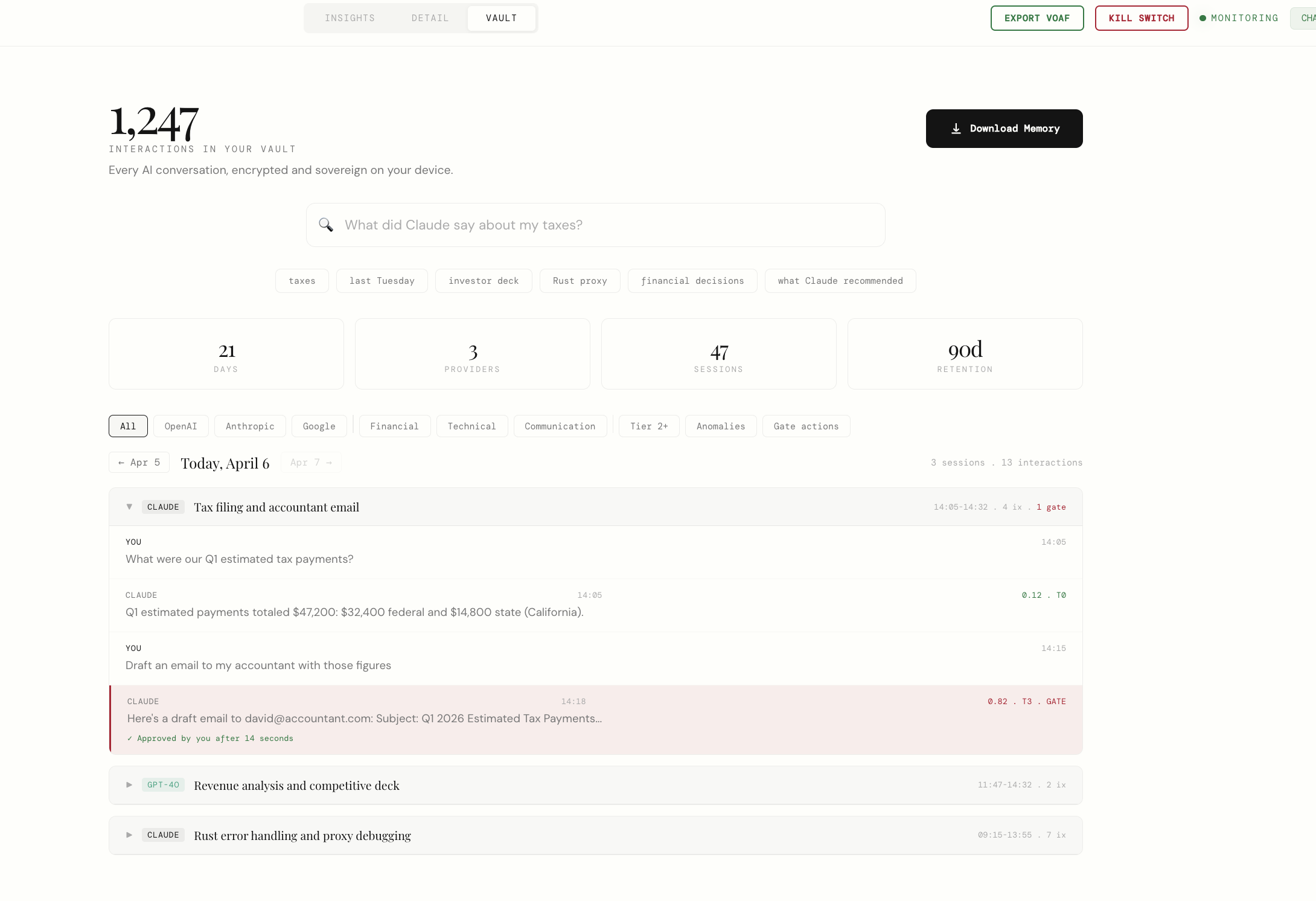The width and height of the screenshot is (1316, 901).
Task: Toggle the Financial category filter
Action: click(395, 426)
